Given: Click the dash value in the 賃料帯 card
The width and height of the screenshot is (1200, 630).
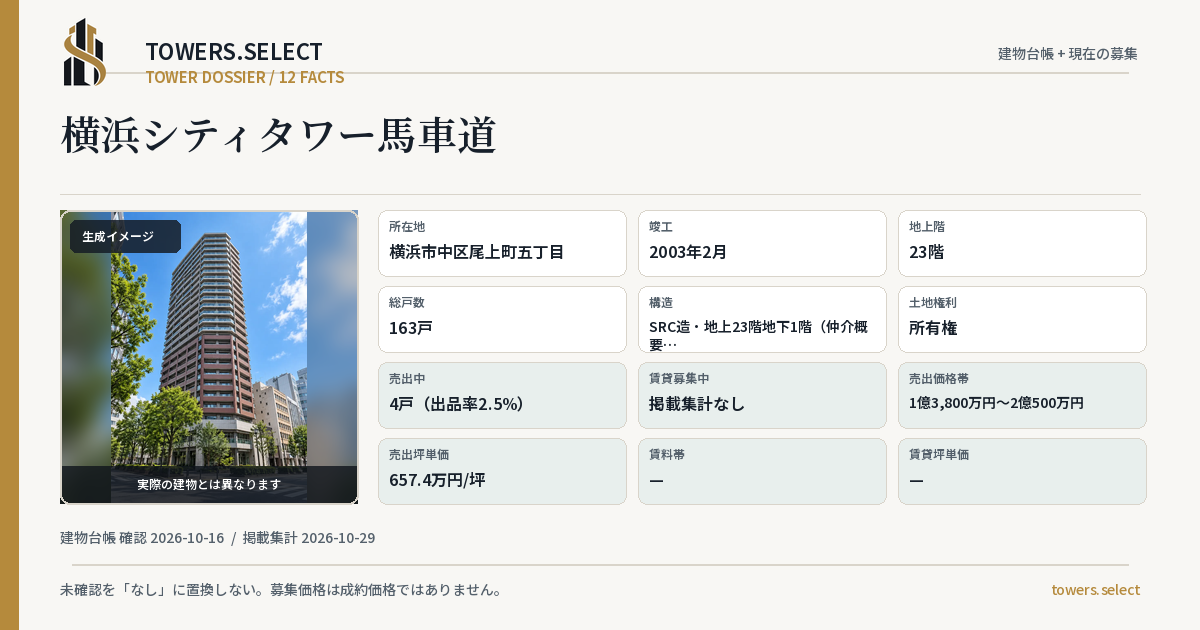Looking at the screenshot, I should [x=656, y=480].
